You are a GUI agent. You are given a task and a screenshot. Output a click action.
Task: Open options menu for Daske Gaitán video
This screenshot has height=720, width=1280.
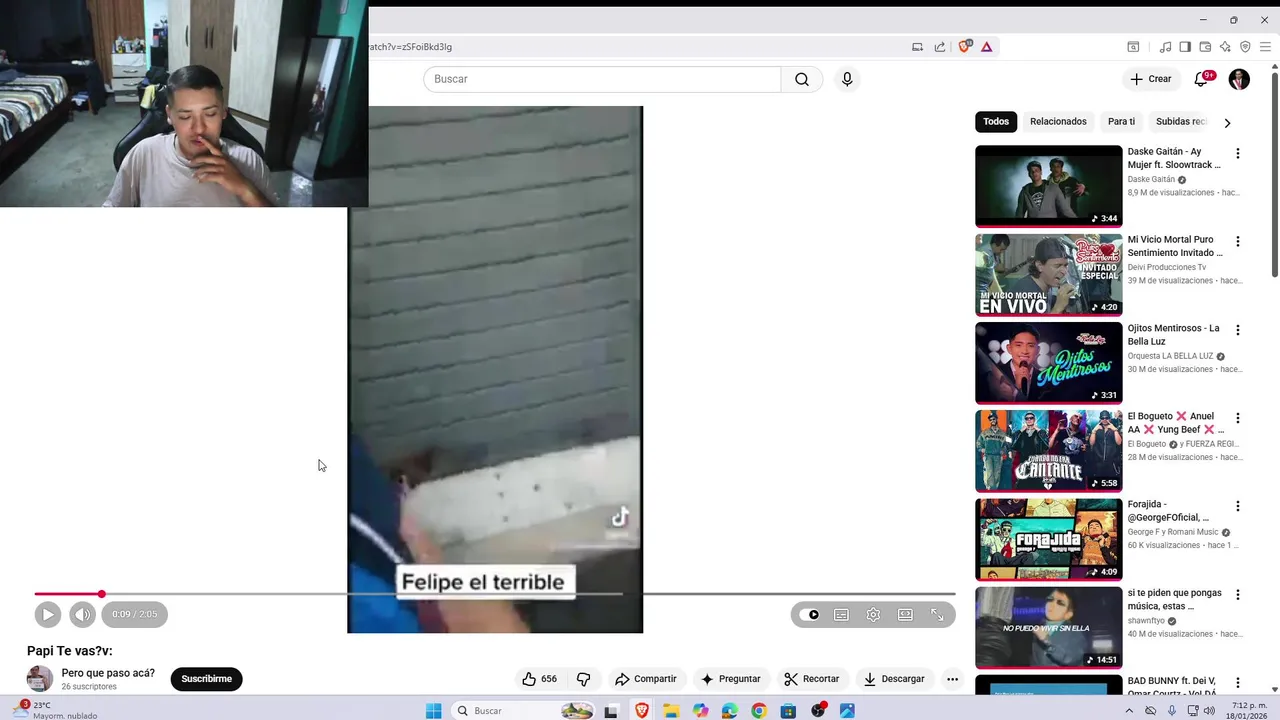pyautogui.click(x=1238, y=154)
